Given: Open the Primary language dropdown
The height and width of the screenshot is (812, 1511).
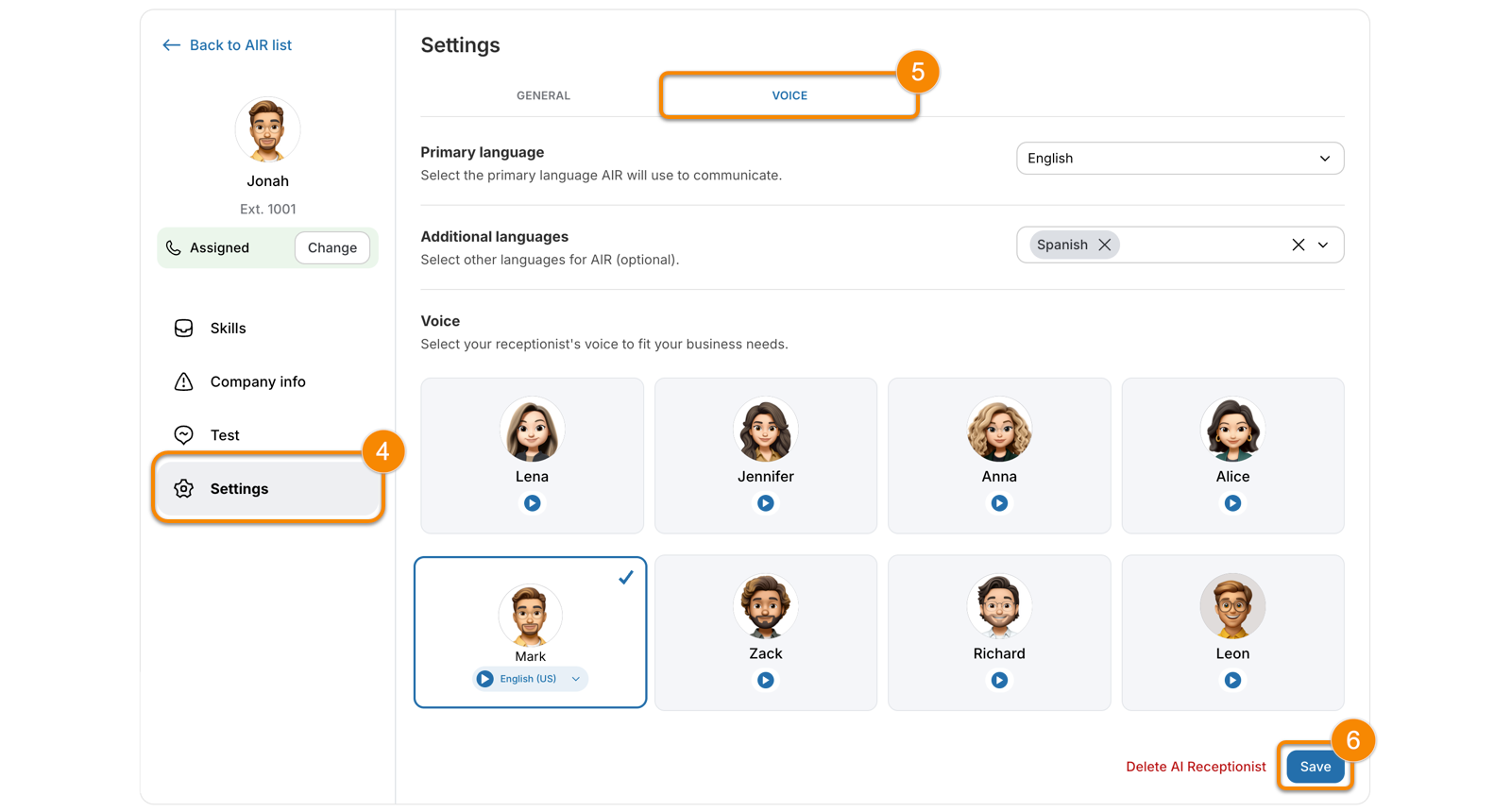Looking at the screenshot, I should [1180, 159].
